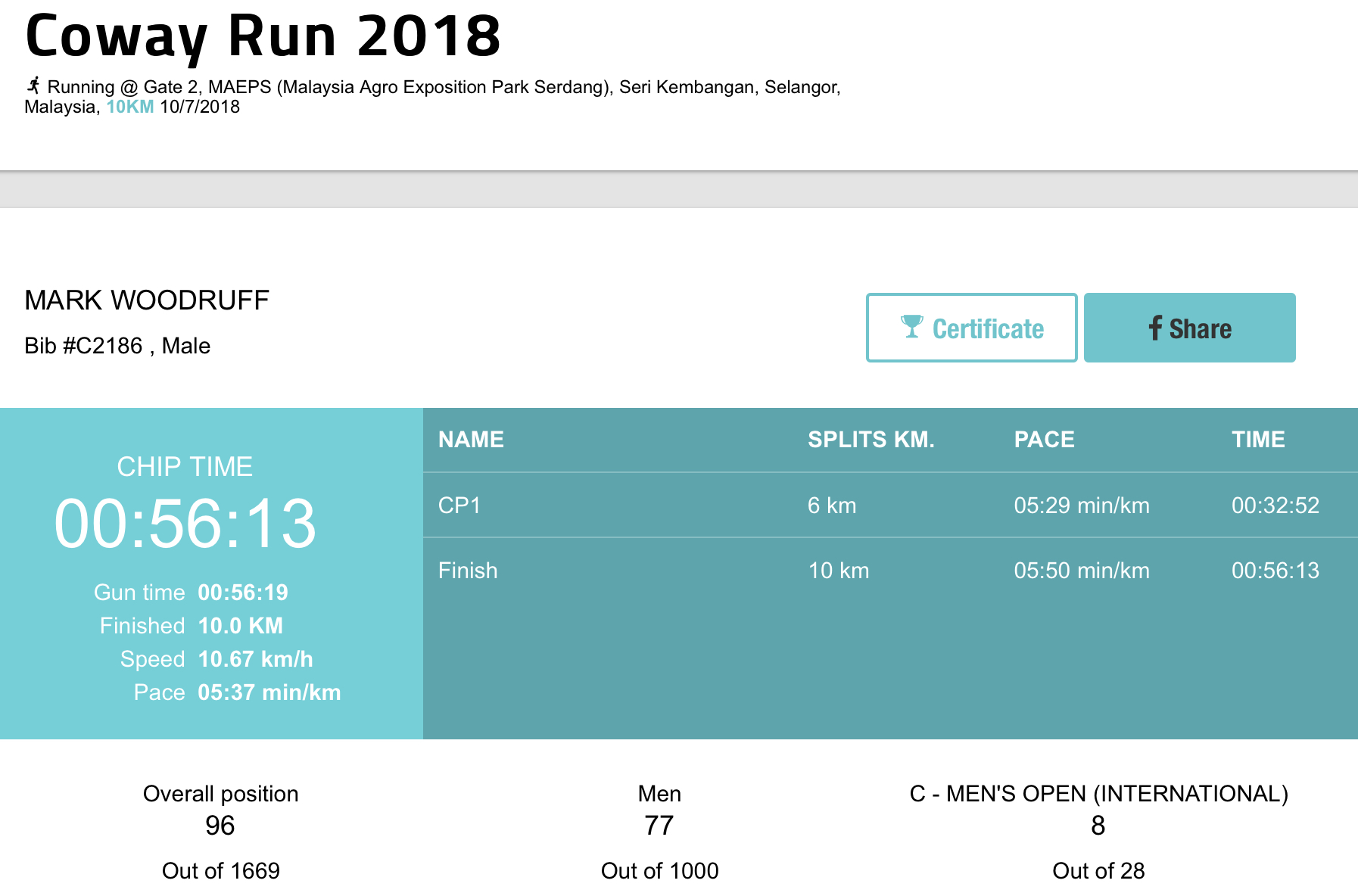The width and height of the screenshot is (1358, 896).
Task: Click the SPLITS KM. column header
Action: tap(871, 440)
